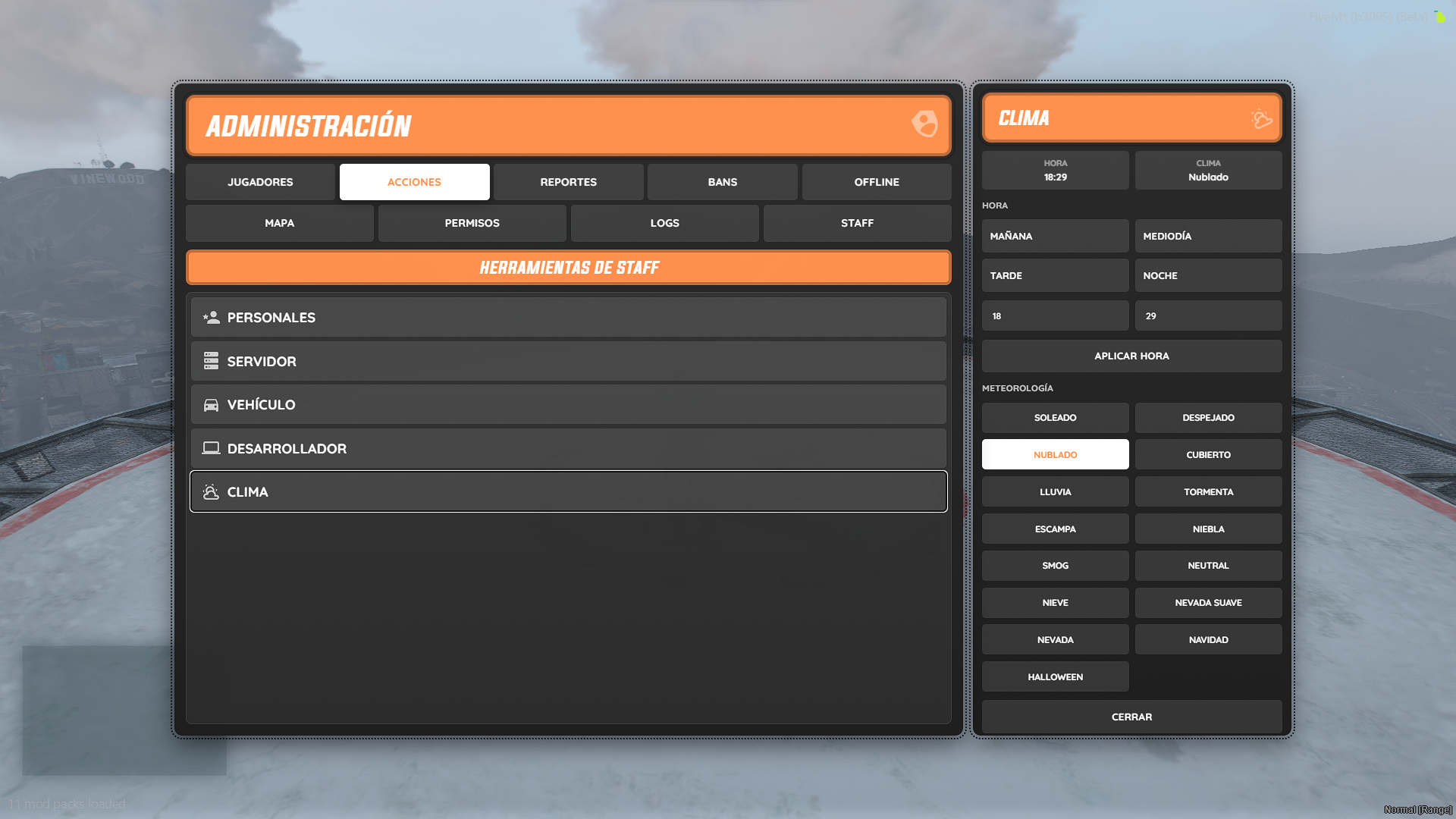Select Nevada Suave weather

point(1208,603)
